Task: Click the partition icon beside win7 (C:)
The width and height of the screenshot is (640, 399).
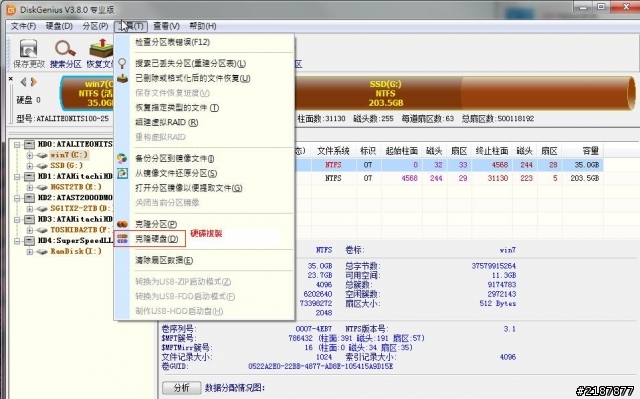Action: tap(42, 155)
